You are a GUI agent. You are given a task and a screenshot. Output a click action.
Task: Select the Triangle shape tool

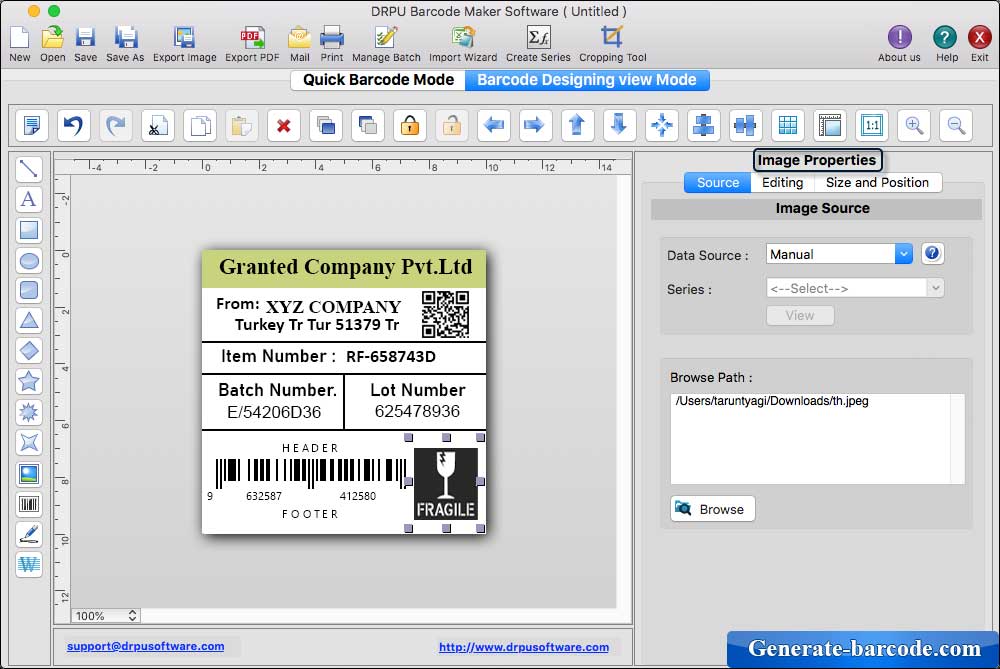(29, 321)
